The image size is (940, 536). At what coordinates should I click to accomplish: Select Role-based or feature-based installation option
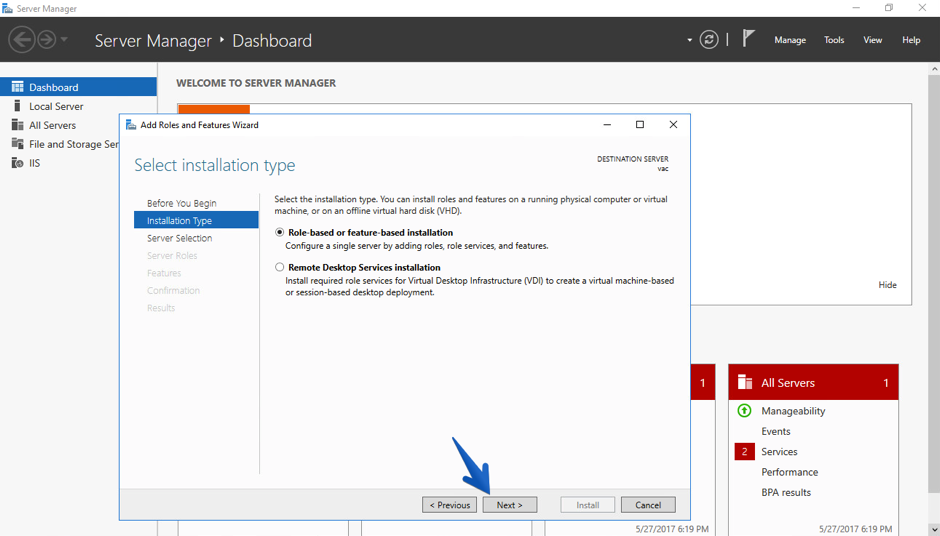(x=279, y=233)
